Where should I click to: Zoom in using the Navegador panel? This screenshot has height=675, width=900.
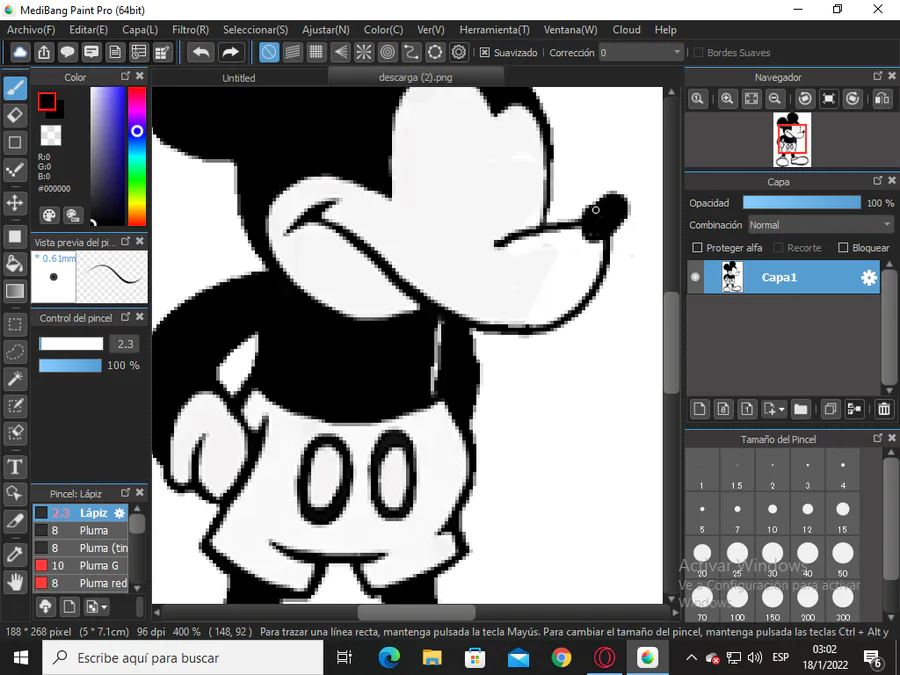[x=727, y=99]
